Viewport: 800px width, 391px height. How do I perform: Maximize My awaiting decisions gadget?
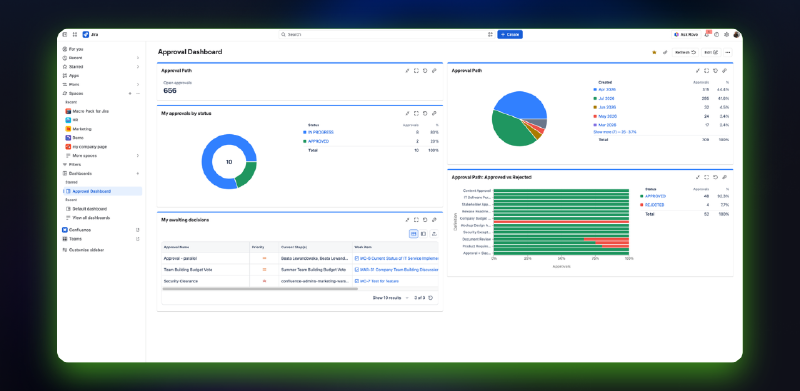point(416,220)
